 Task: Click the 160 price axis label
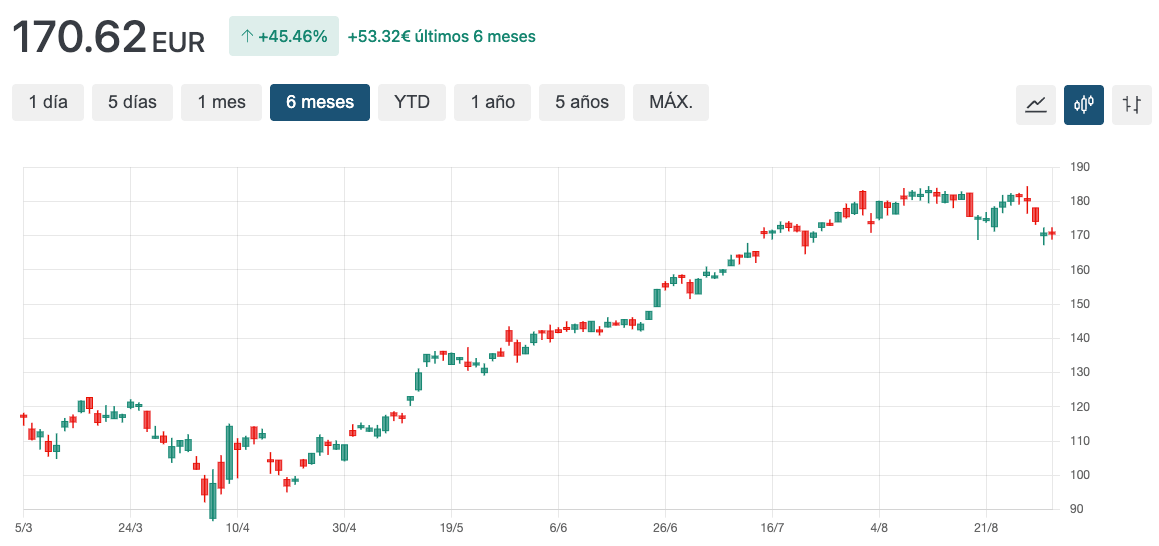point(1080,270)
